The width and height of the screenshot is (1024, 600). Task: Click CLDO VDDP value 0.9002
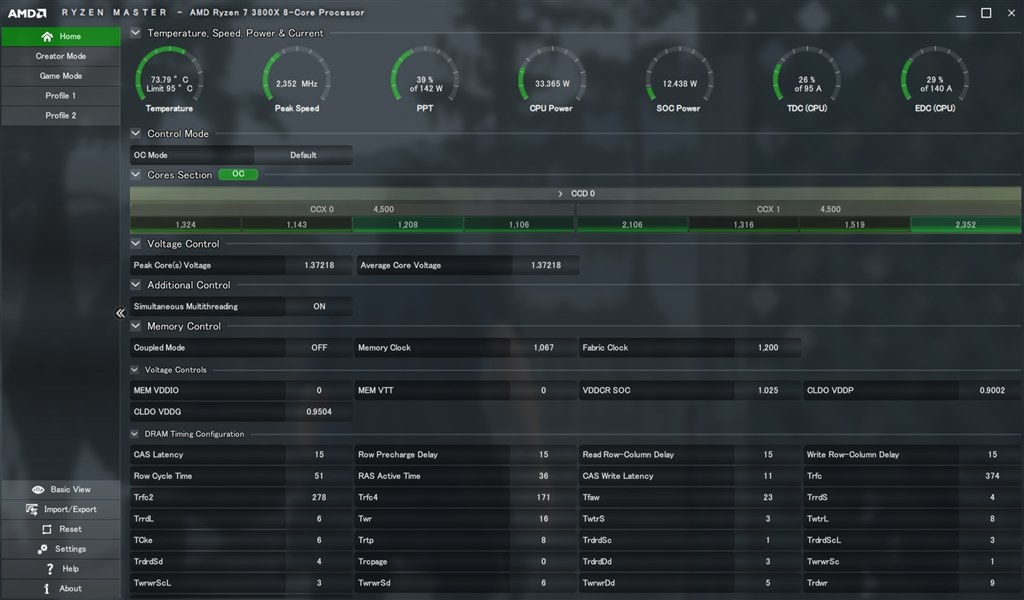tap(992, 390)
